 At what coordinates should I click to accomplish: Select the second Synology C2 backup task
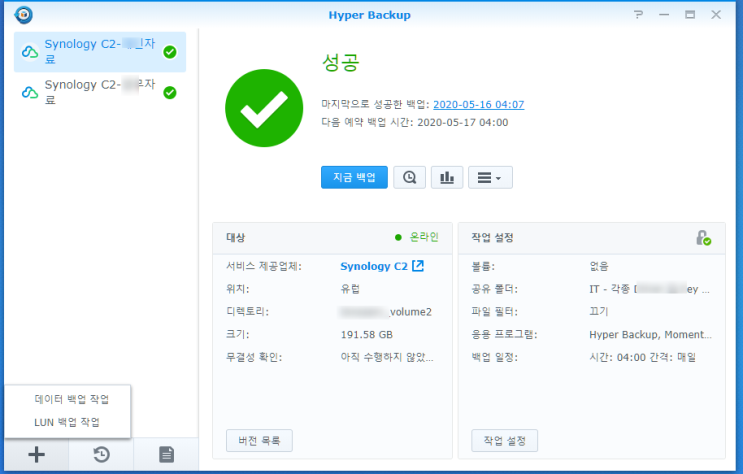pyautogui.click(x=100, y=92)
